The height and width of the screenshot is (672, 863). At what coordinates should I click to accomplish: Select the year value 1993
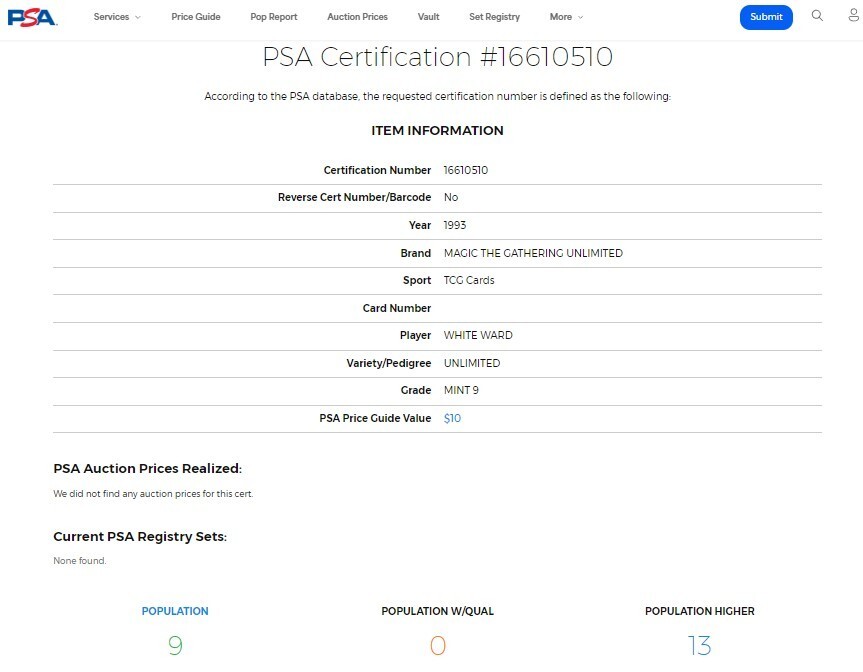click(455, 225)
